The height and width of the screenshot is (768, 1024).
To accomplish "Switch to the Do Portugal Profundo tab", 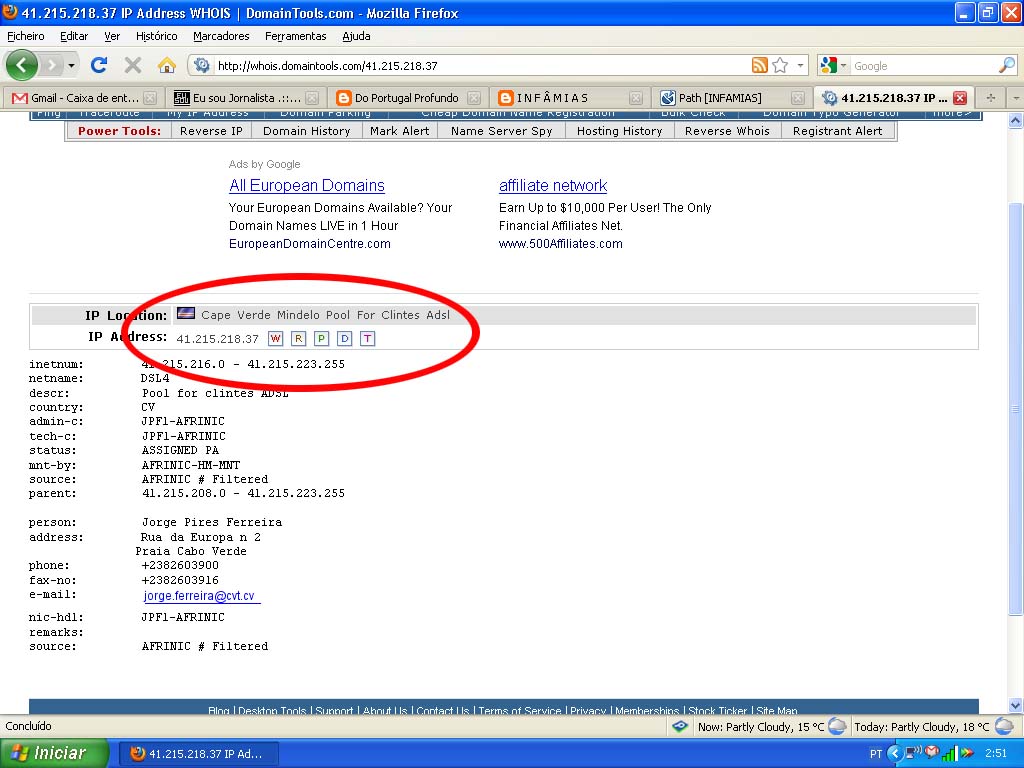I will [408, 98].
